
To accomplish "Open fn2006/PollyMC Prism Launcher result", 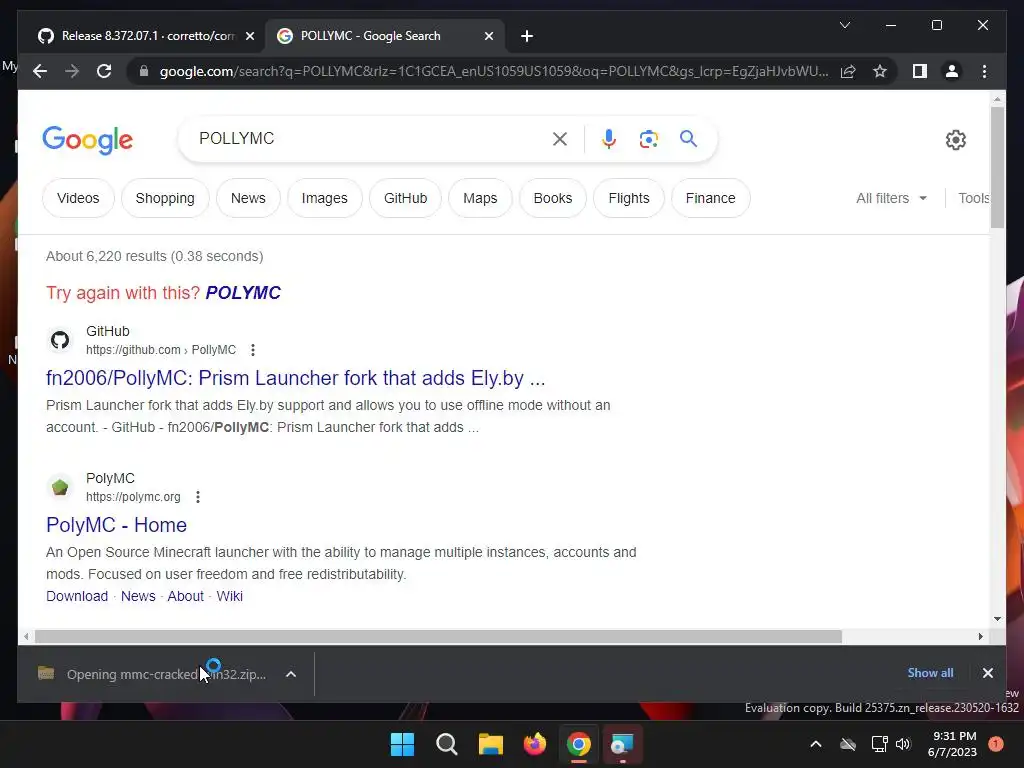I will click(295, 378).
